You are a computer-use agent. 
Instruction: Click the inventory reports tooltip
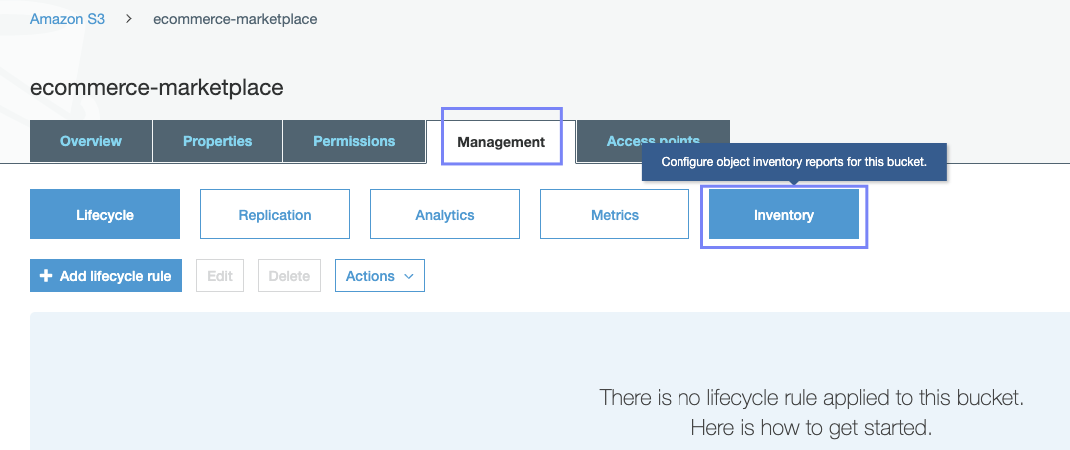pyautogui.click(x=794, y=162)
